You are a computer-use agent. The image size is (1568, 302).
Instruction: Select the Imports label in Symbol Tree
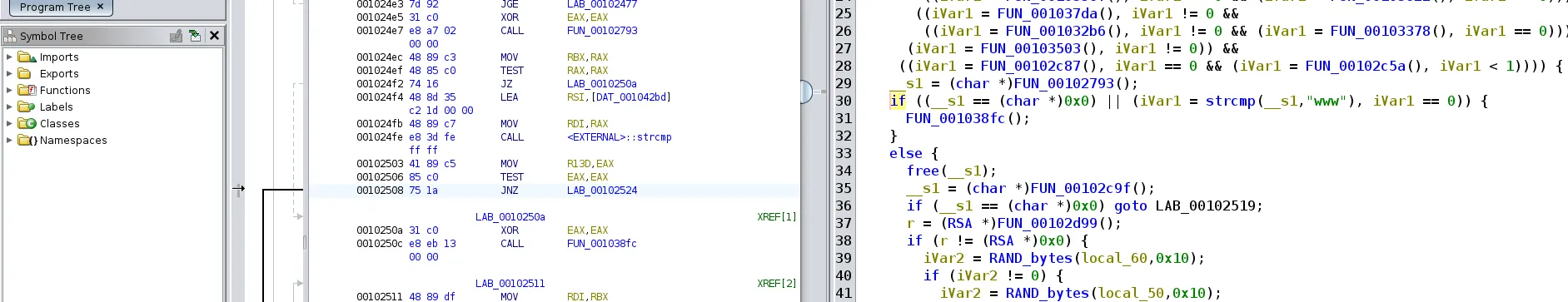click(x=59, y=57)
